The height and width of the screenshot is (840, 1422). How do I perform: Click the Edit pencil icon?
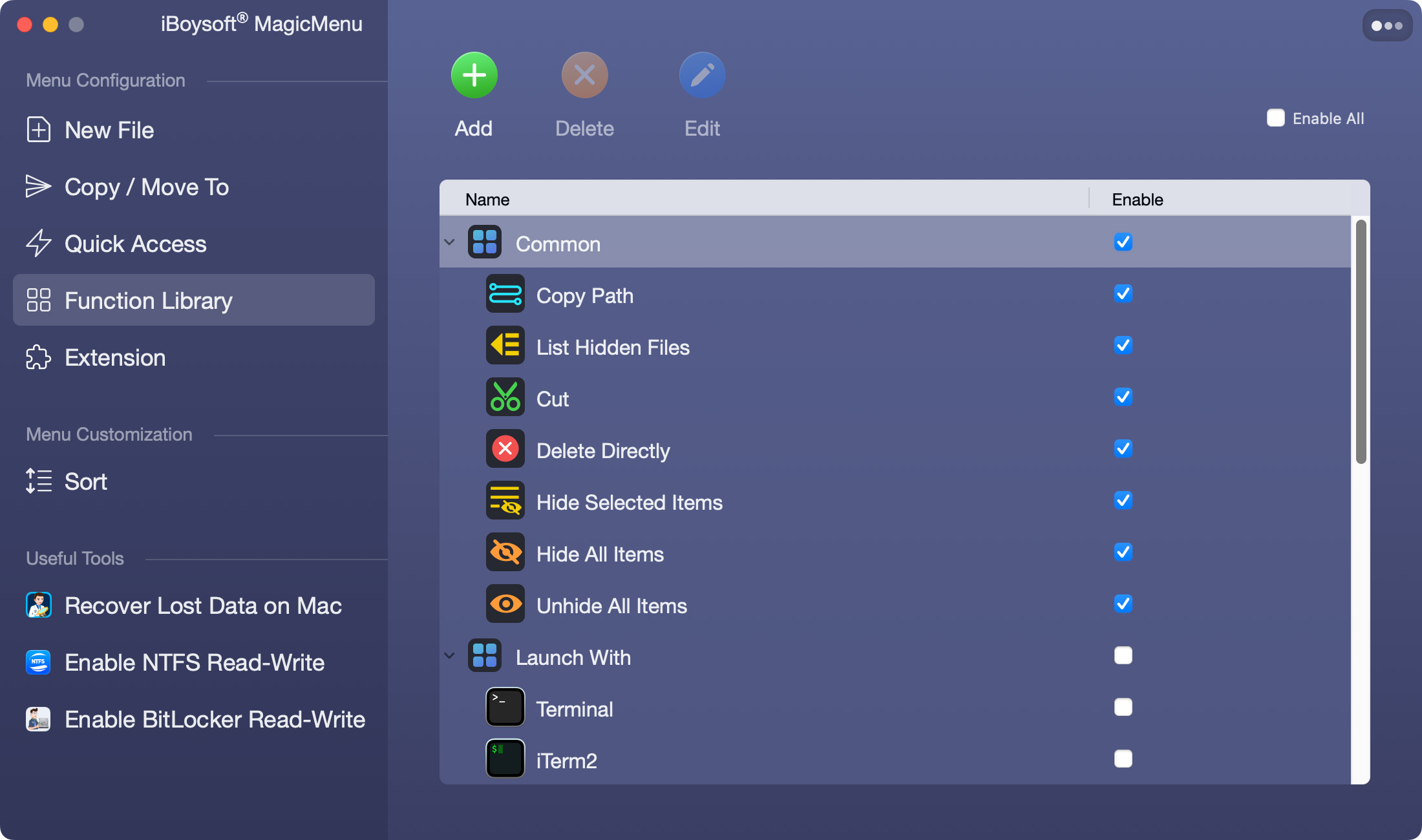click(702, 76)
